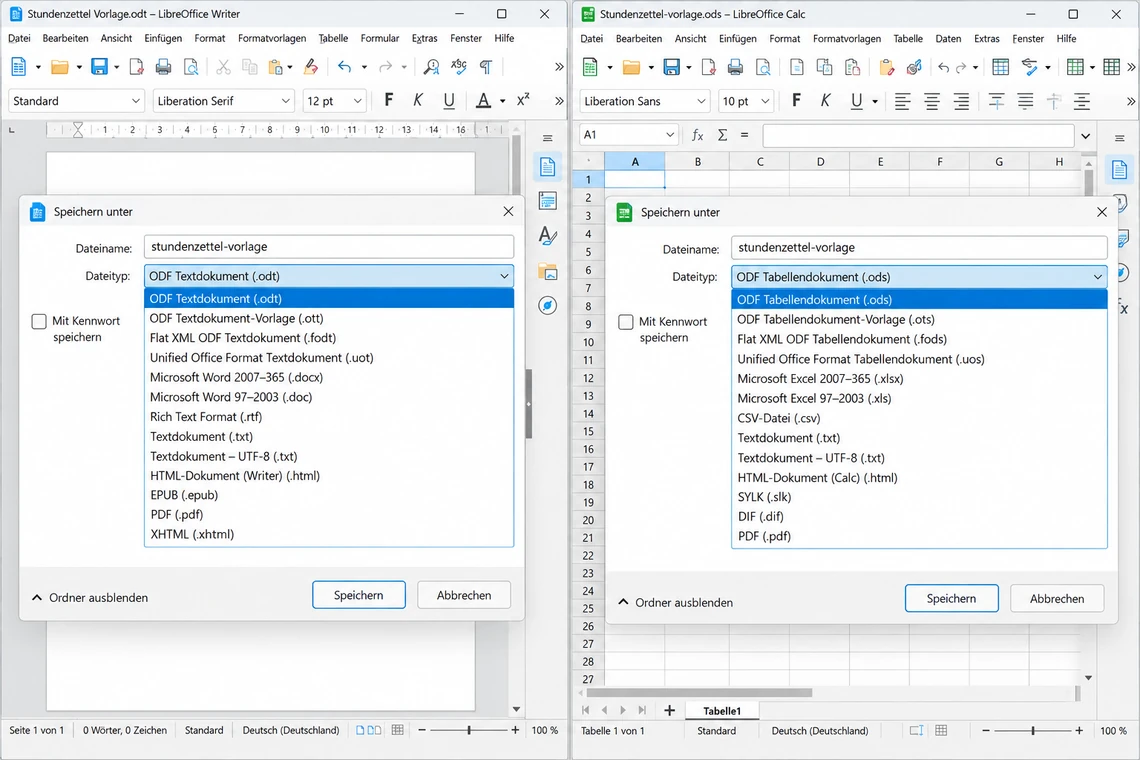The image size is (1140, 760).
Task: Choose Microsoft Excel 2007–365 (.xlsx) file type
Action: point(919,378)
